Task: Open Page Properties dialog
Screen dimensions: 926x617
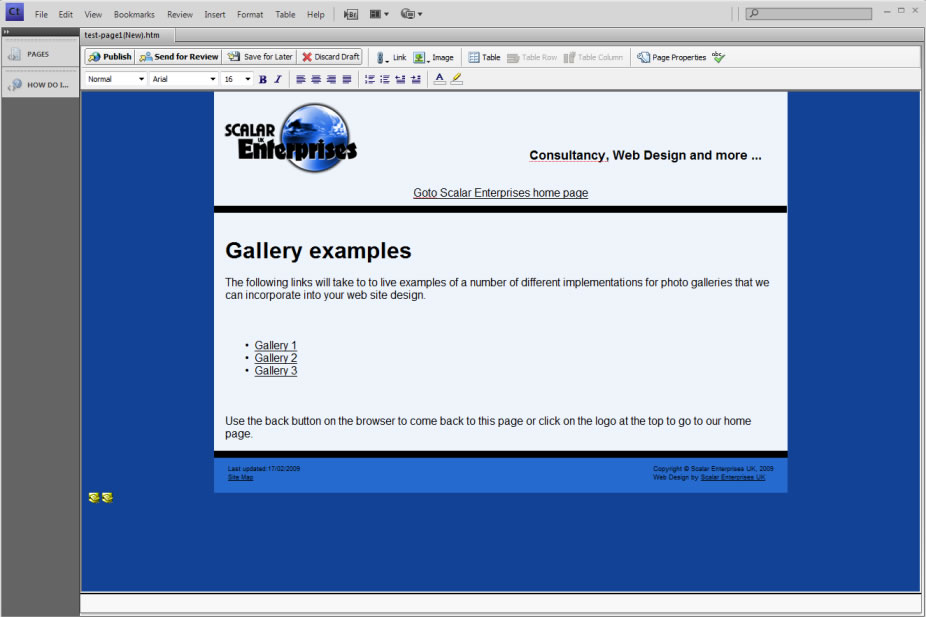Action: pos(671,57)
